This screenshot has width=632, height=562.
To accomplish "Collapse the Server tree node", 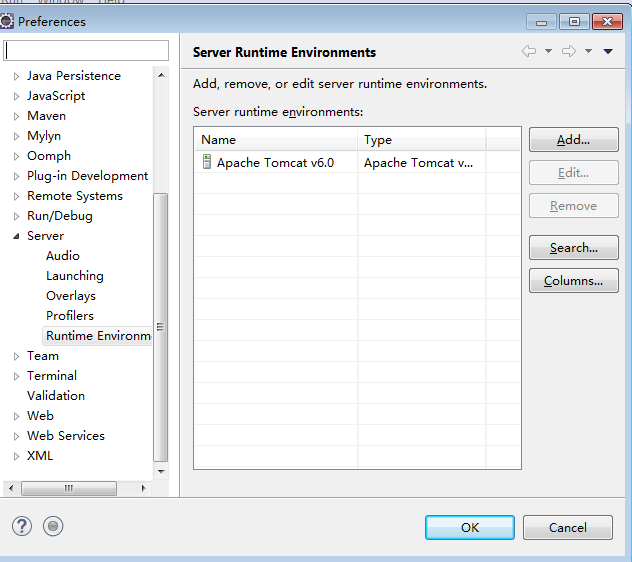I will coord(16,236).
